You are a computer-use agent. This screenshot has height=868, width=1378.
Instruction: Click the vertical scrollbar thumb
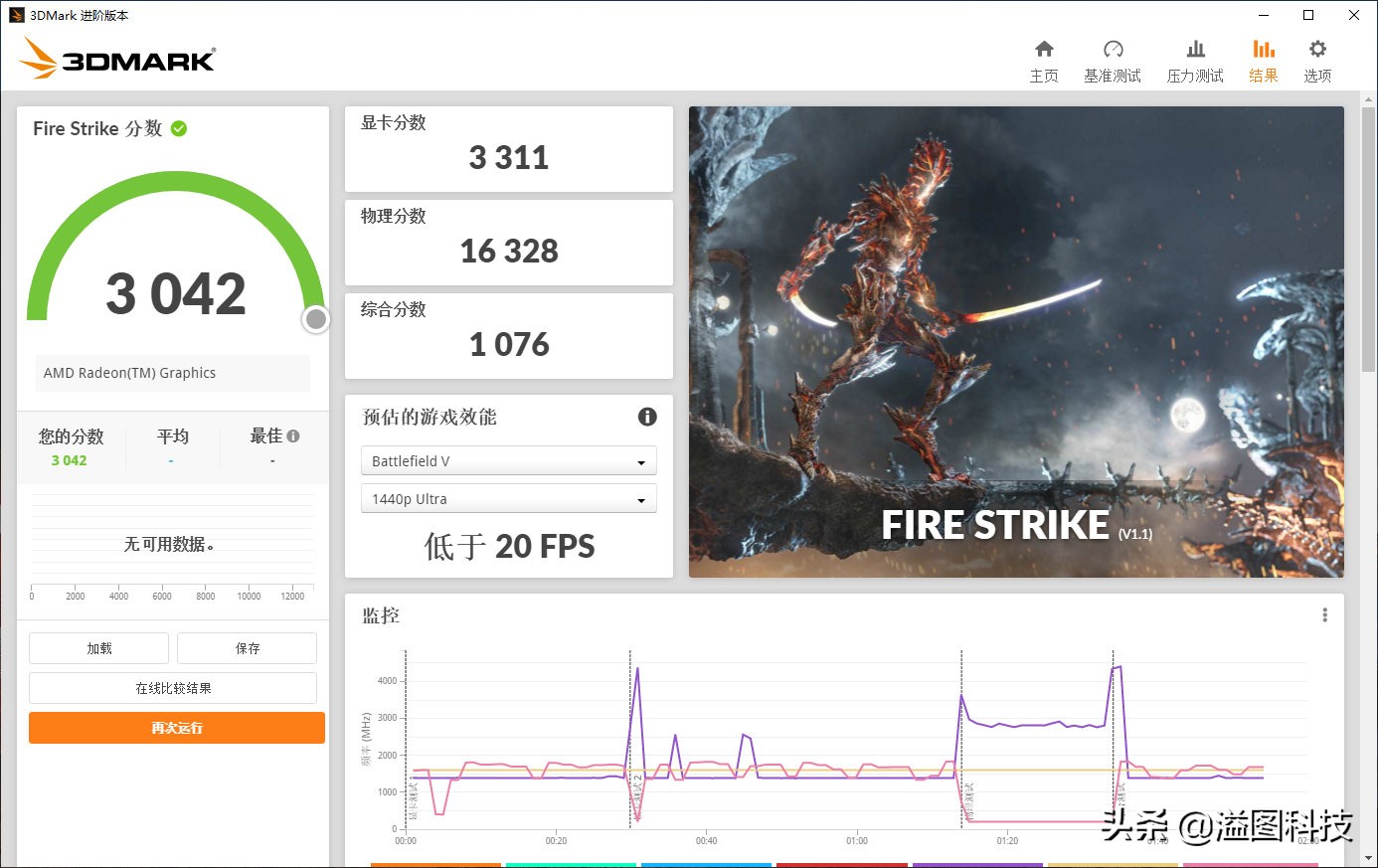(1369, 239)
